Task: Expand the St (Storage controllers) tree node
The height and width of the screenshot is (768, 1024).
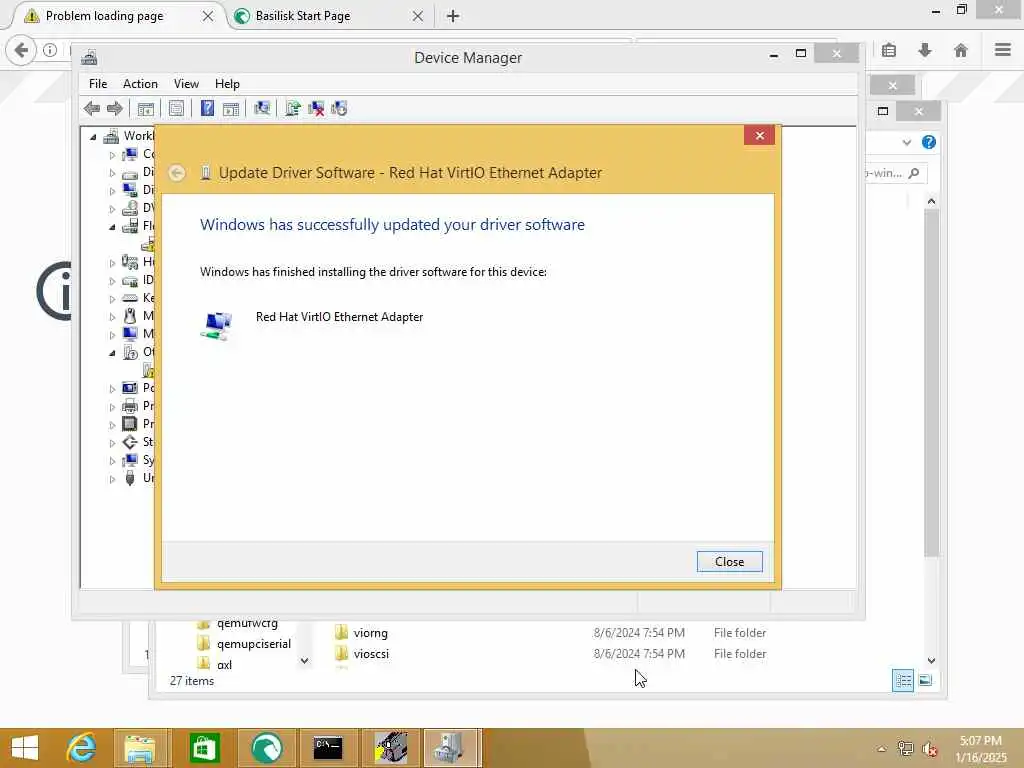Action: pos(112,443)
